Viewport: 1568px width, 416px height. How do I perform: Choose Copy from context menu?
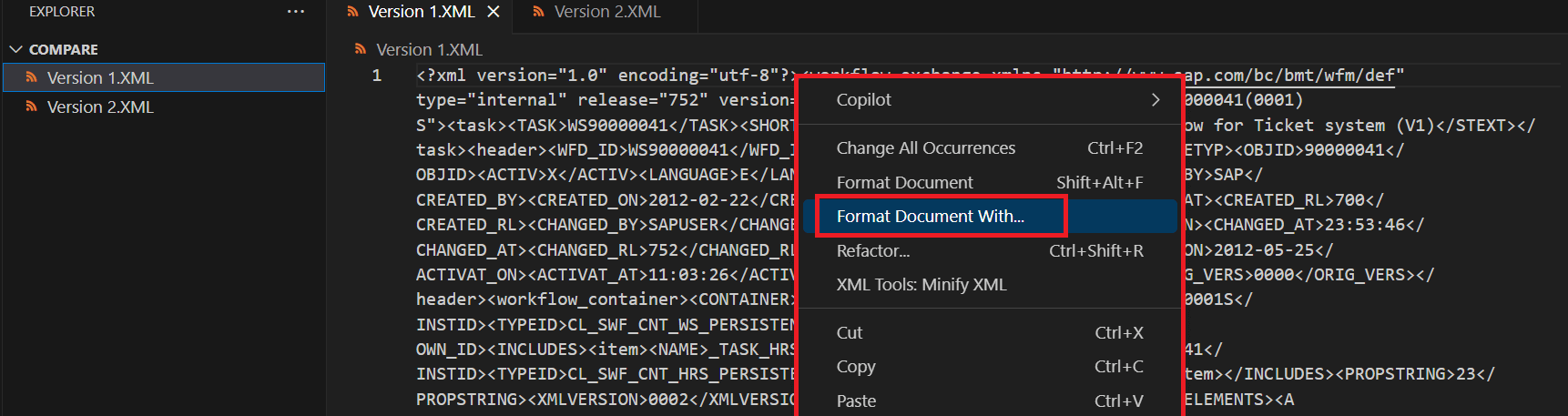point(855,367)
